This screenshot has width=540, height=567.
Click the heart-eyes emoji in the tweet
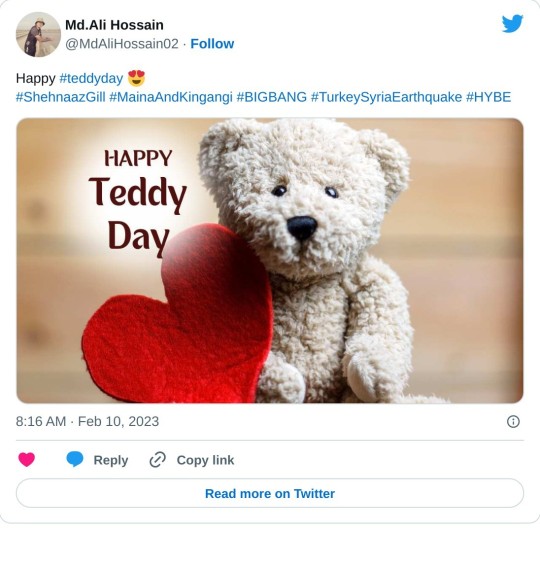[x=136, y=78]
